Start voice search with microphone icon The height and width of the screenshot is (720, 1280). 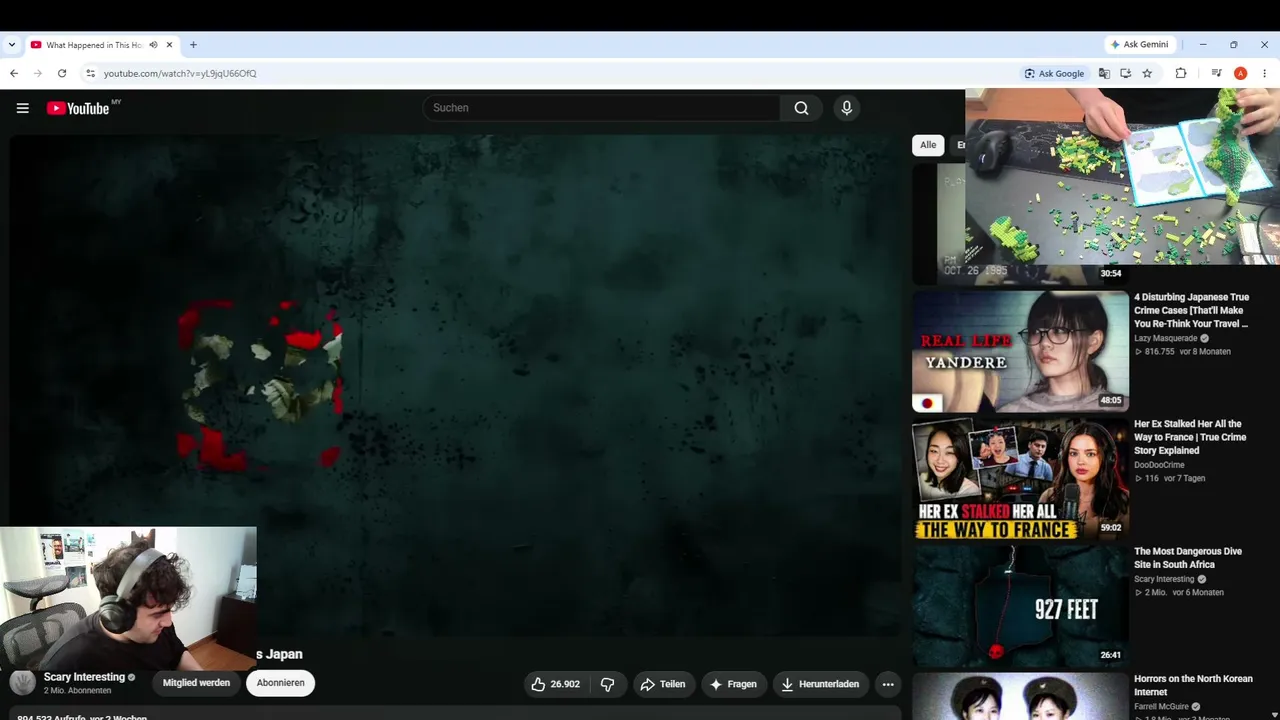847,108
